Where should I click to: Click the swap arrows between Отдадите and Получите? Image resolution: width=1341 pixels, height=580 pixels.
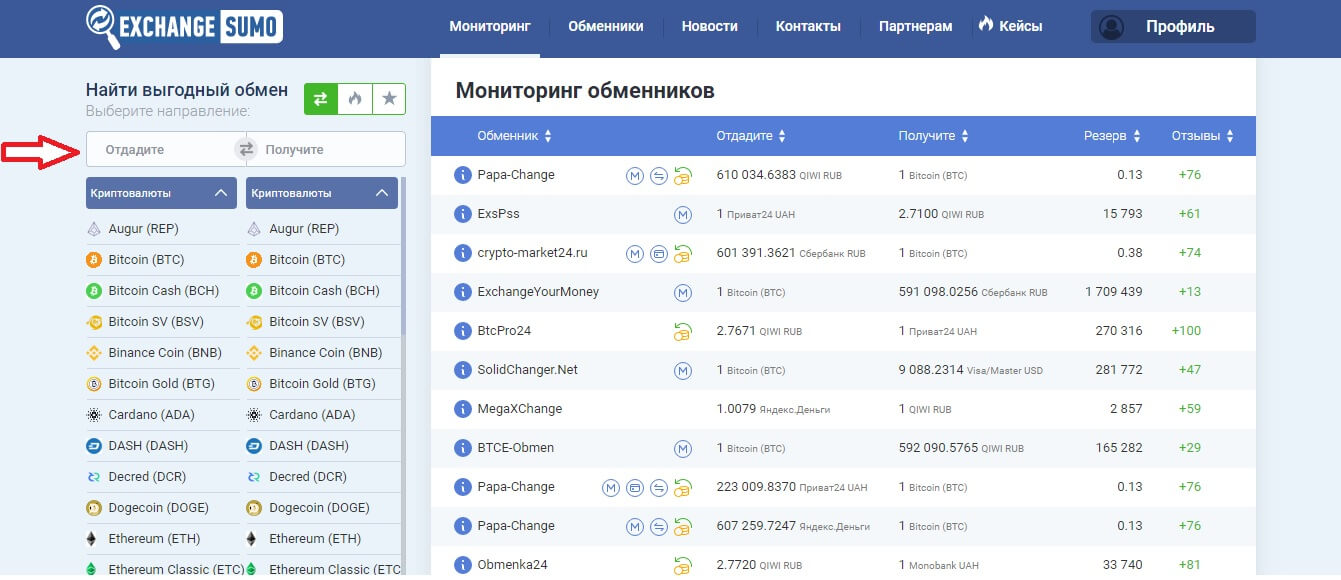[x=245, y=149]
